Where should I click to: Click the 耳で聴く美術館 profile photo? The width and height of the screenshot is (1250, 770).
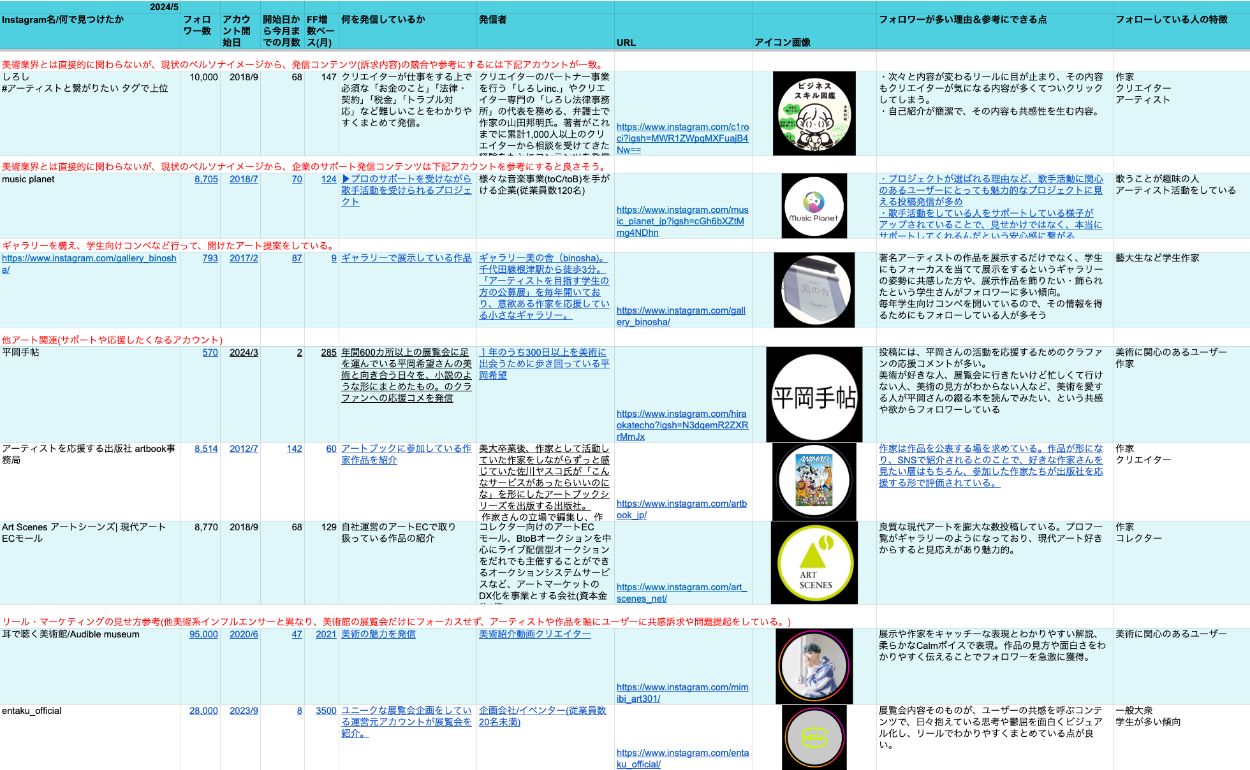tap(814, 665)
